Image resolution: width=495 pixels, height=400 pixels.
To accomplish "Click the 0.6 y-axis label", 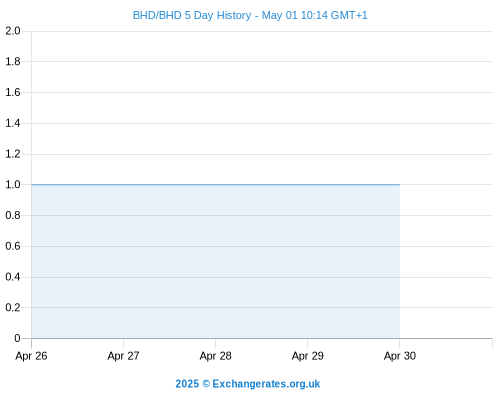I will pos(13,246).
